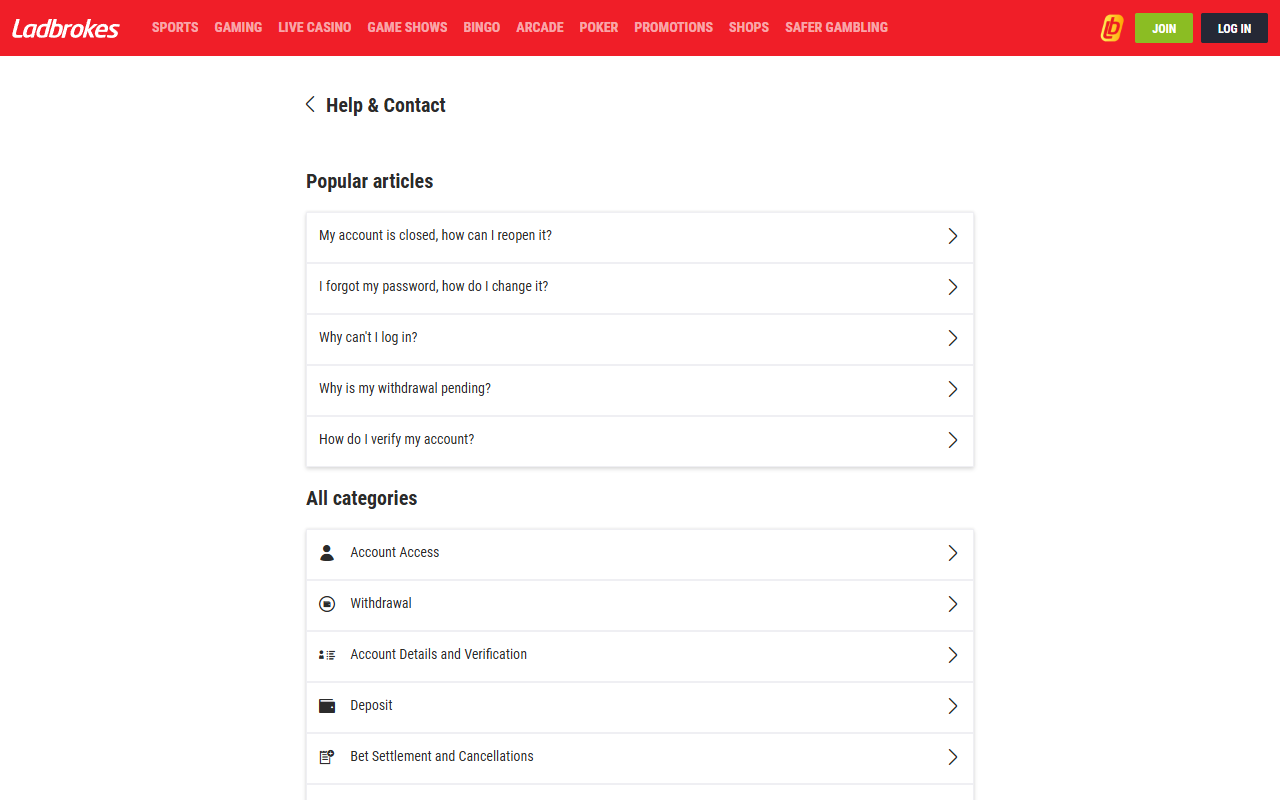Expand the account closed article chevron
1280x800 pixels.
tap(952, 236)
